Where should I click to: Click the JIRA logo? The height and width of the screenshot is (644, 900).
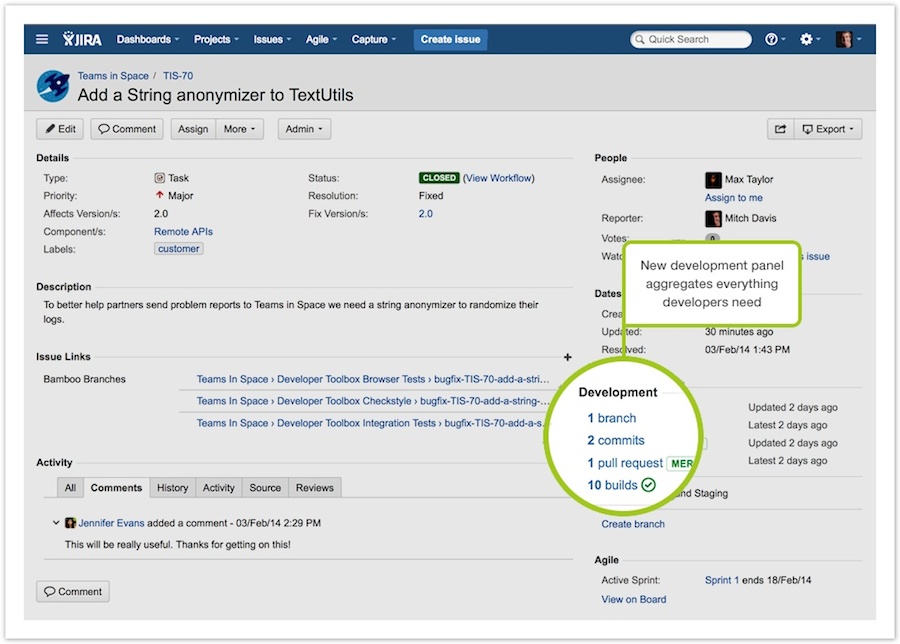tap(82, 39)
